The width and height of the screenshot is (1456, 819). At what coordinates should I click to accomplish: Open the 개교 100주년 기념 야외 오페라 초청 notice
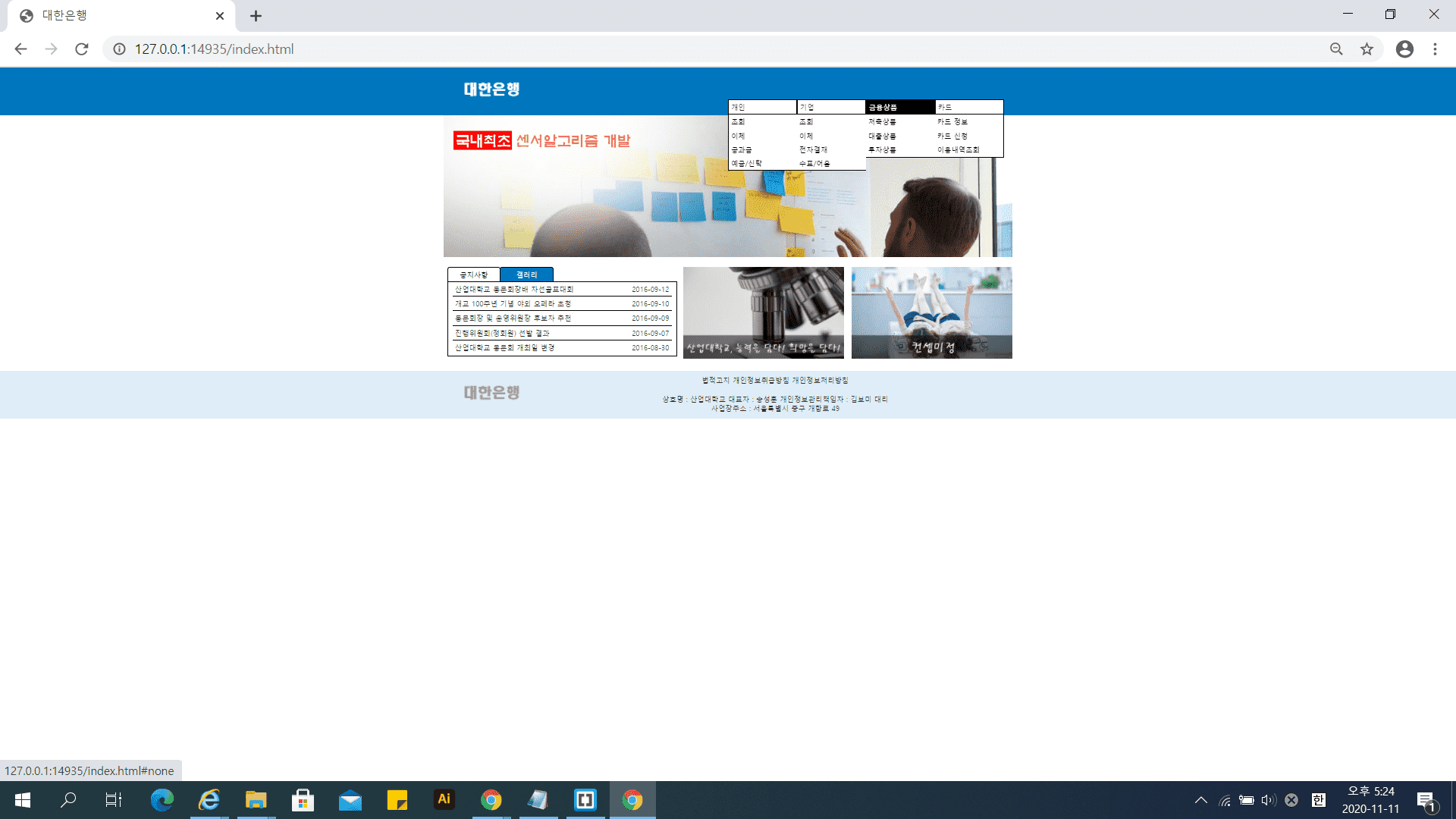513,303
